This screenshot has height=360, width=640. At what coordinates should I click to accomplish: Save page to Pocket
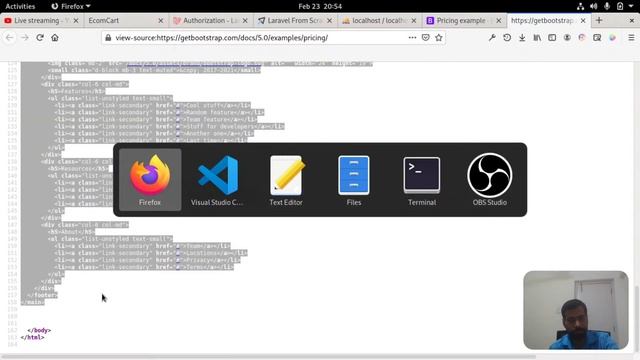pyautogui.click(x=425, y=38)
